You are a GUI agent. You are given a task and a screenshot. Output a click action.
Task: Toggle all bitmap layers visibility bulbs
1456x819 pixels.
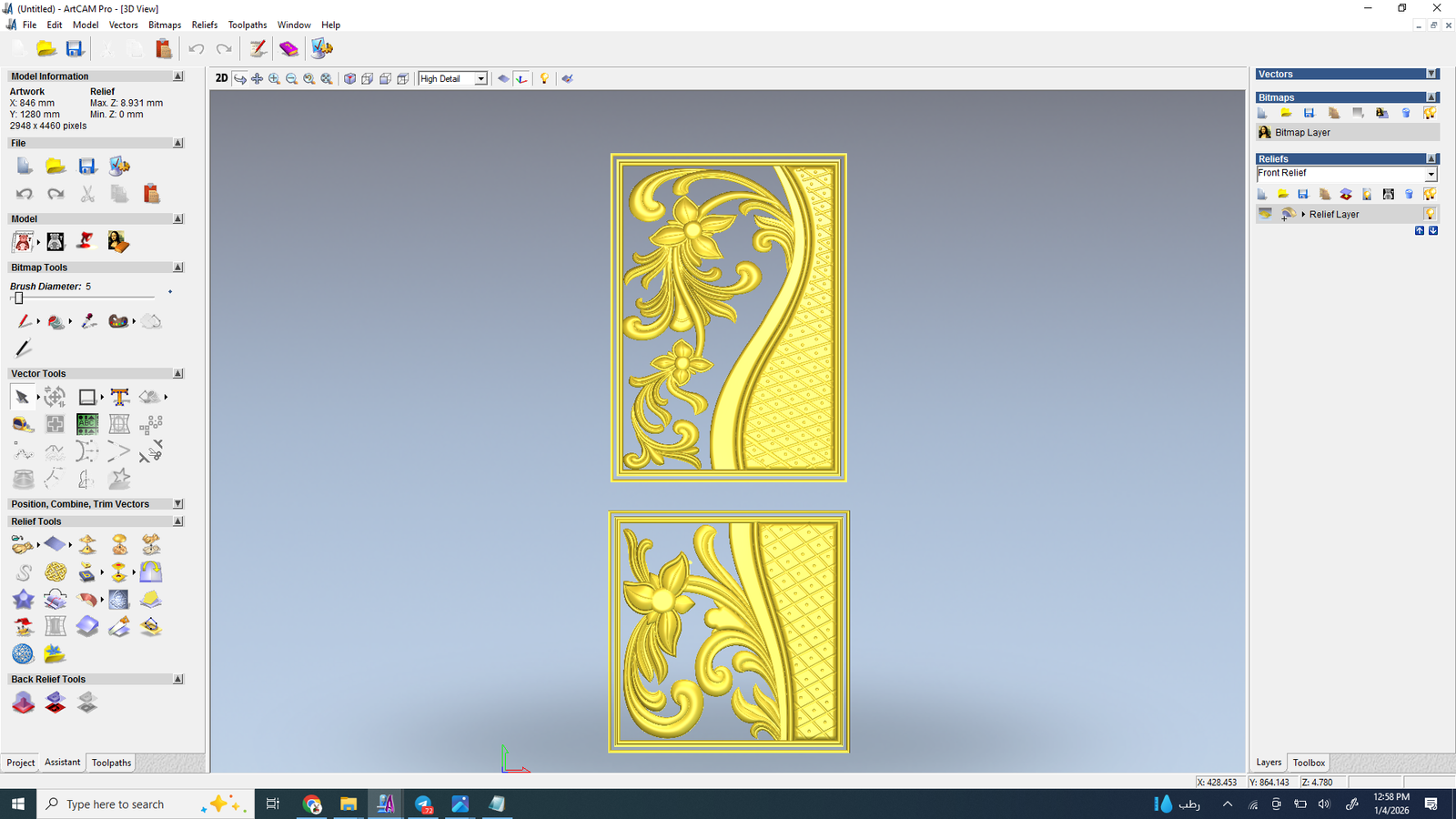click(x=1430, y=113)
